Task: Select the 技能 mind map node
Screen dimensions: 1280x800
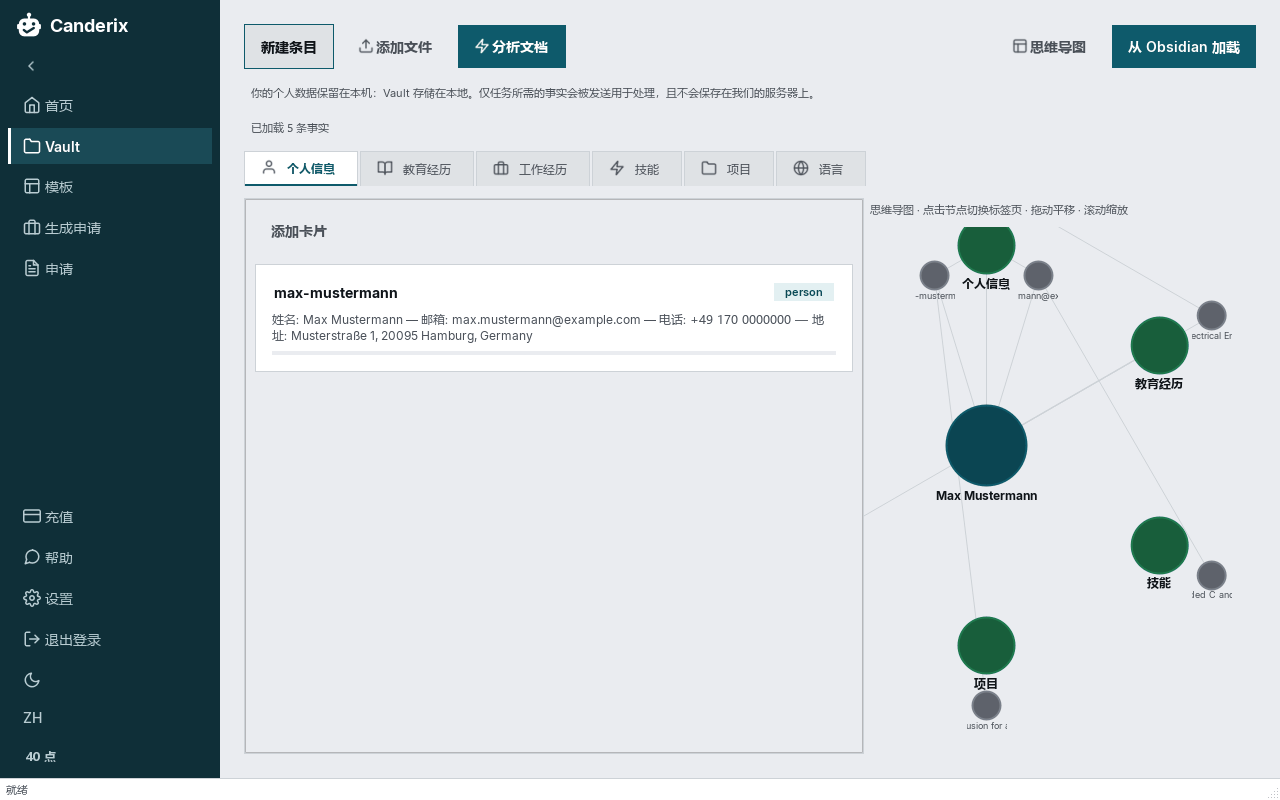Action: tap(1159, 545)
